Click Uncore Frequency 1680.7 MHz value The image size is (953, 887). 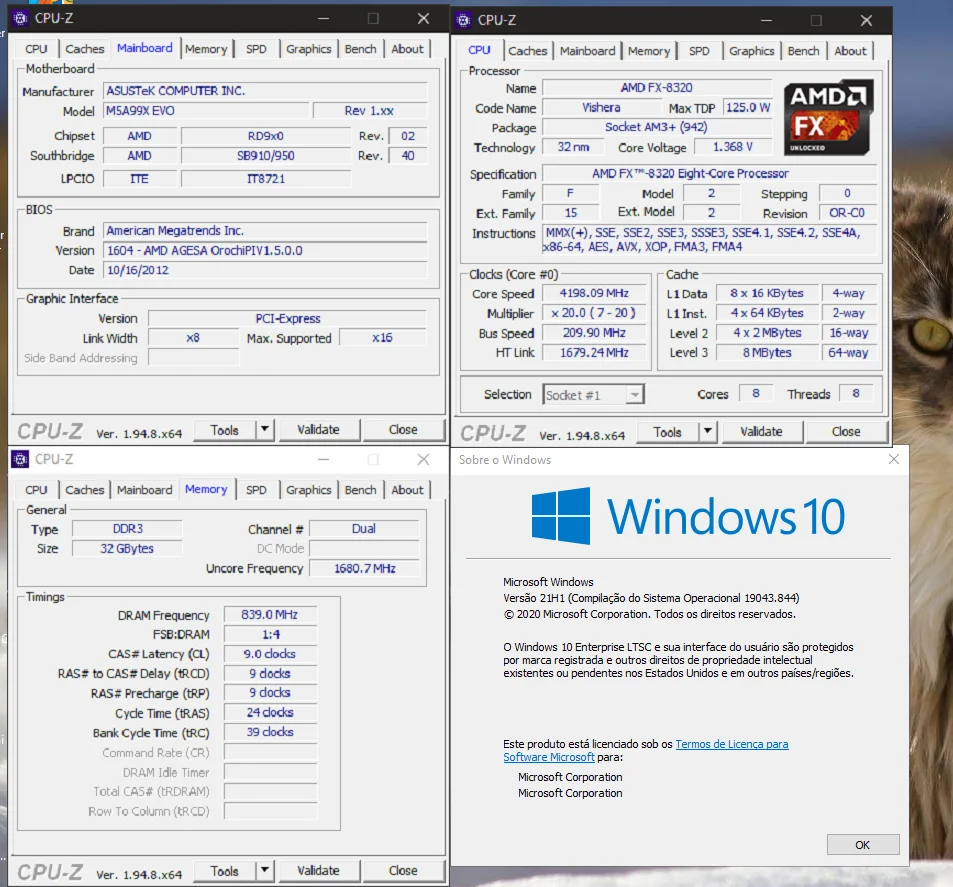click(x=365, y=568)
